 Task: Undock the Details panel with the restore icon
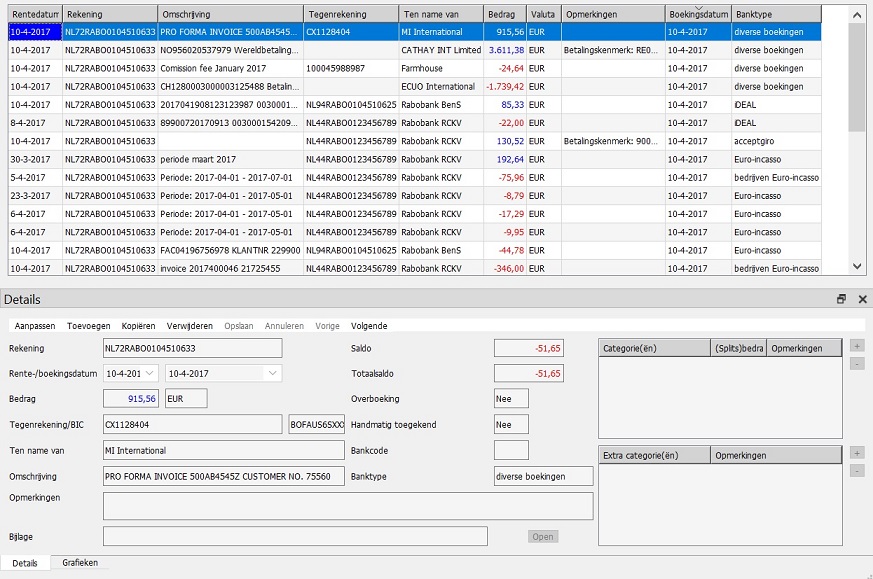[x=841, y=299]
